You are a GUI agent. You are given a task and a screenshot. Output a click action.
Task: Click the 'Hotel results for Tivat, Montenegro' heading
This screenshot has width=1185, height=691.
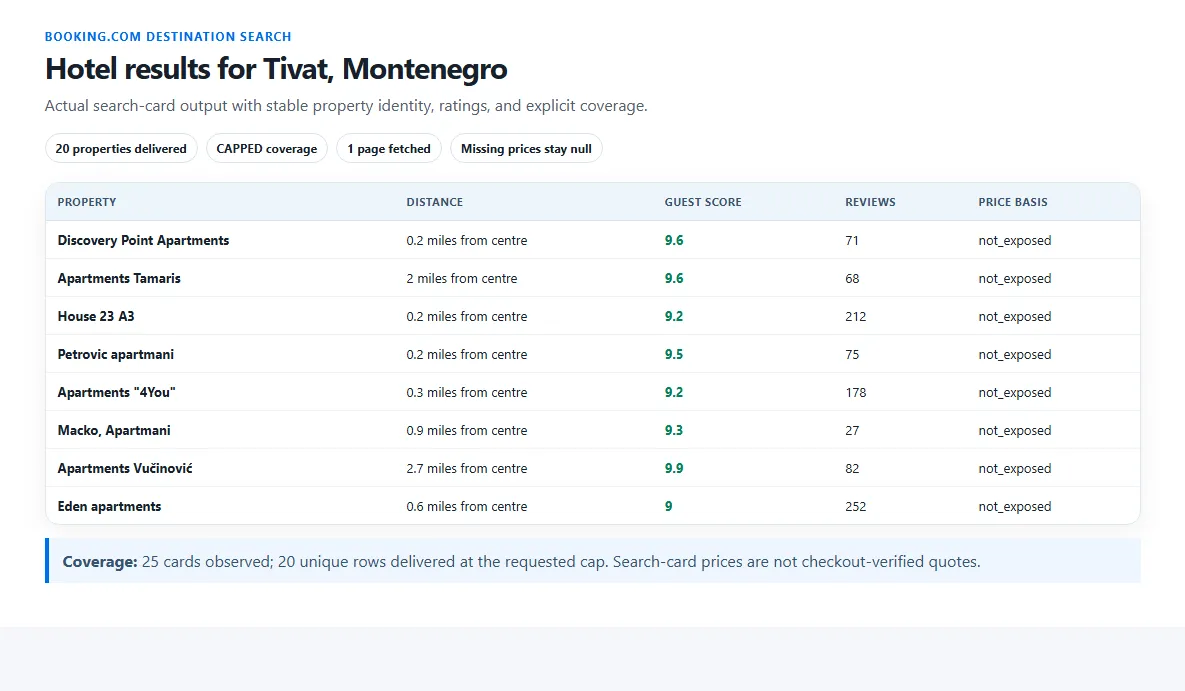tap(276, 69)
